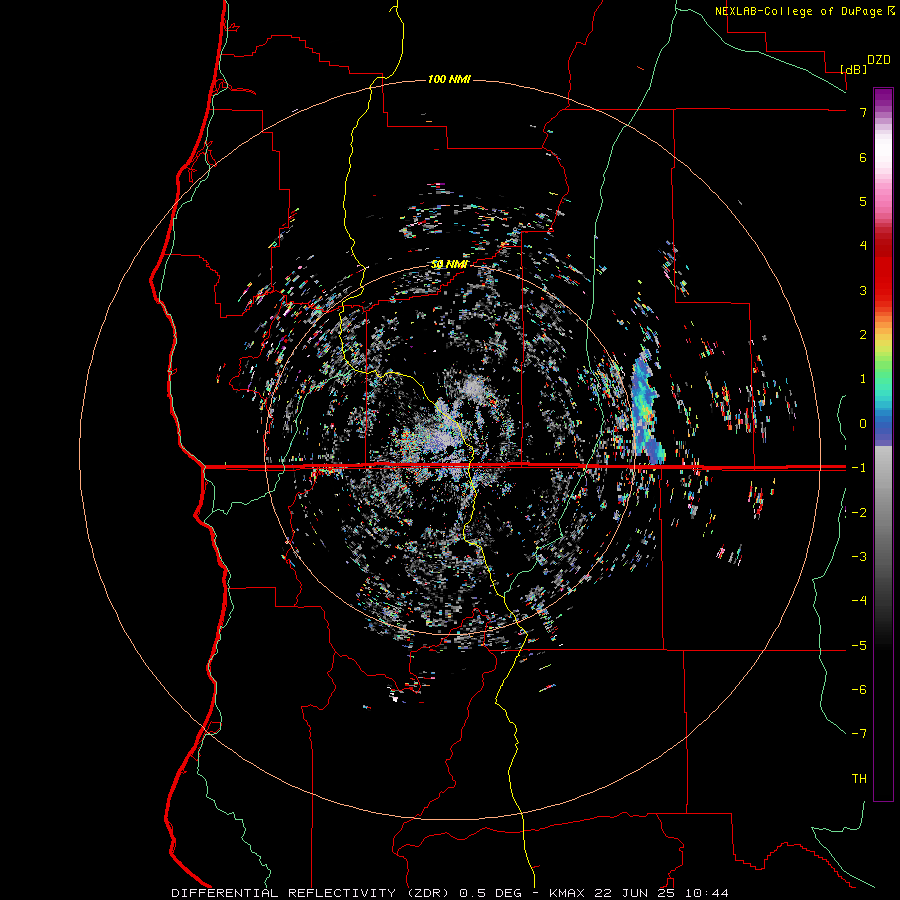This screenshot has width=900, height=900.
Task: Click the -7 tick label on scale
Action: point(859,734)
